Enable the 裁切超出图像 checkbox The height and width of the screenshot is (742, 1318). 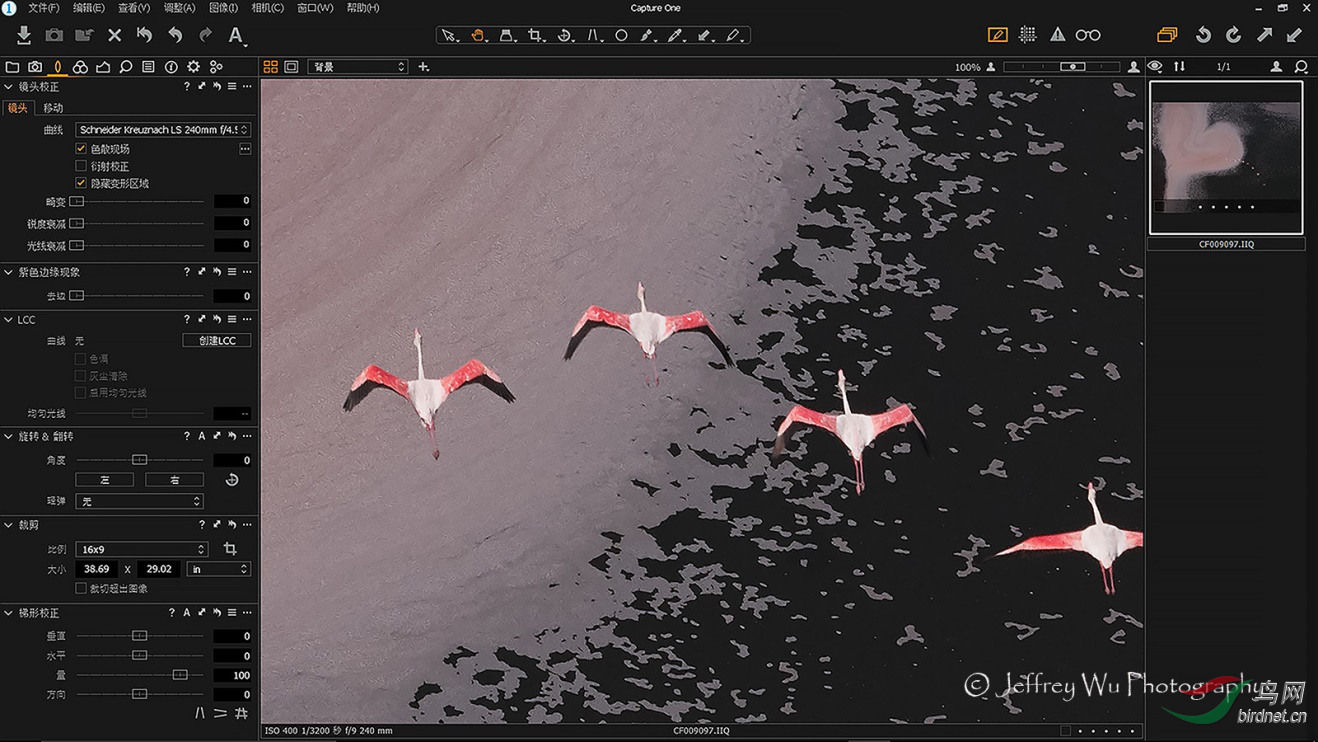click(81, 588)
